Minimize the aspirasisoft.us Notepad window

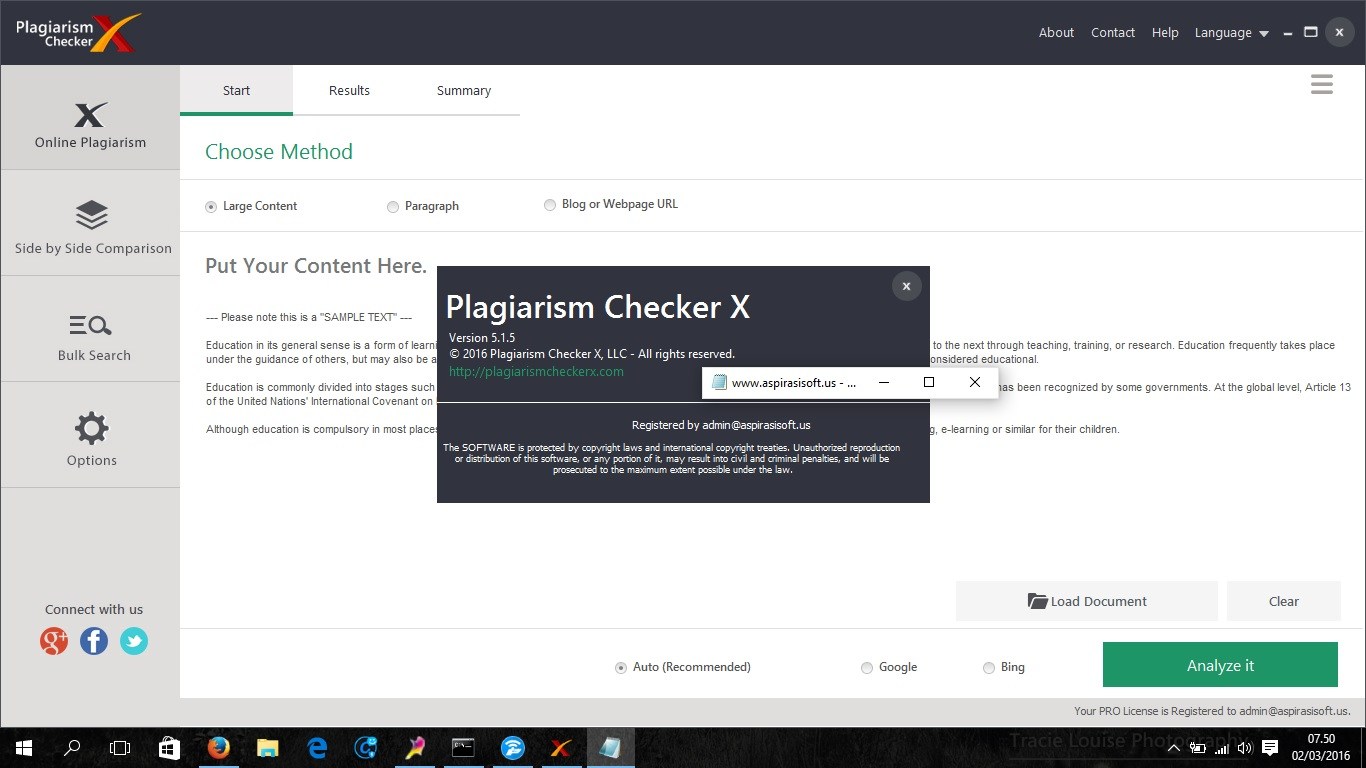pyautogui.click(x=884, y=382)
